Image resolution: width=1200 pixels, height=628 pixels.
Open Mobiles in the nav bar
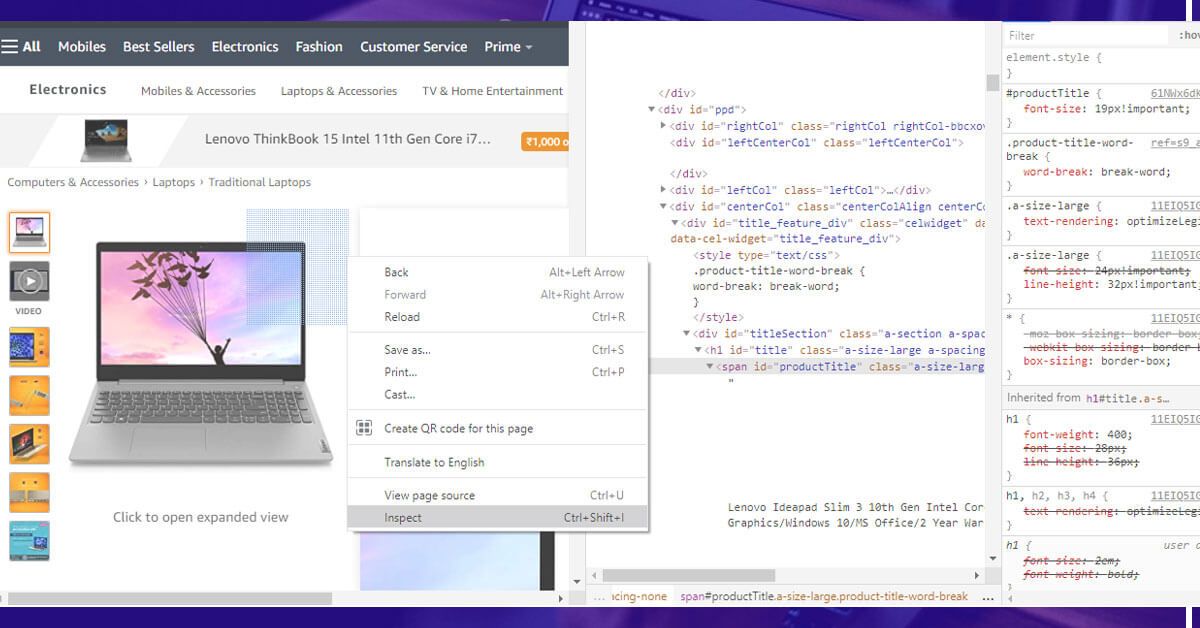click(82, 46)
